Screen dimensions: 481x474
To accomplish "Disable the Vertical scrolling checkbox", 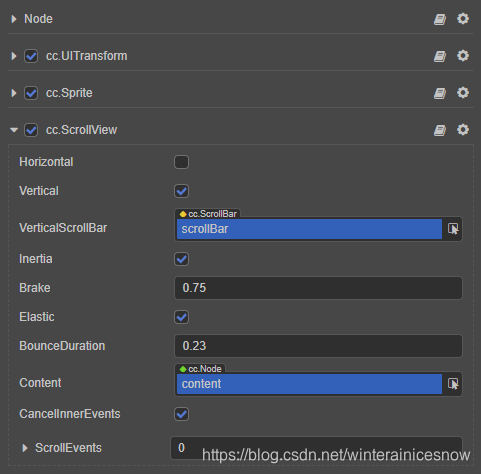I will (x=181, y=191).
